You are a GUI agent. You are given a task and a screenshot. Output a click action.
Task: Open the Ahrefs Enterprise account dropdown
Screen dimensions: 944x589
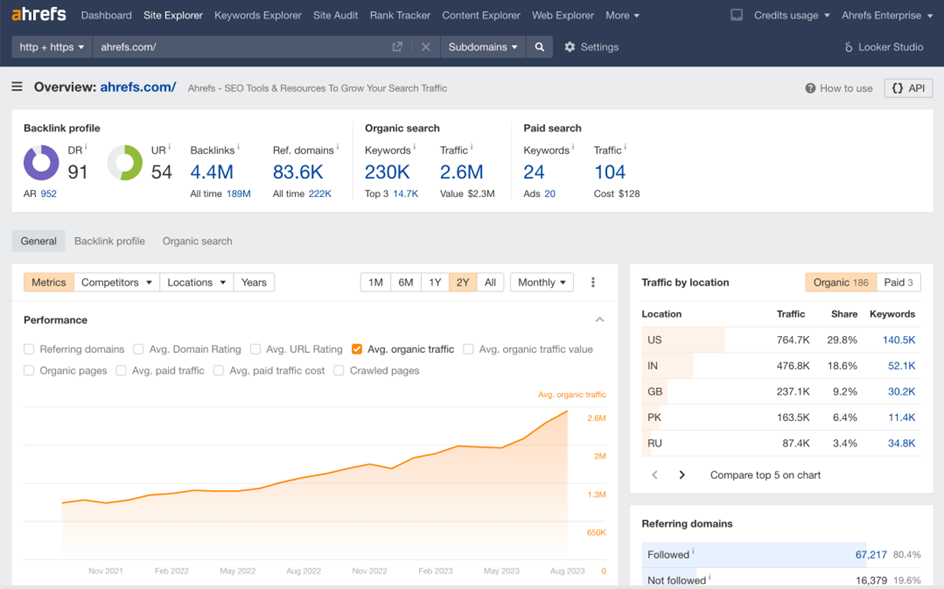[887, 15]
